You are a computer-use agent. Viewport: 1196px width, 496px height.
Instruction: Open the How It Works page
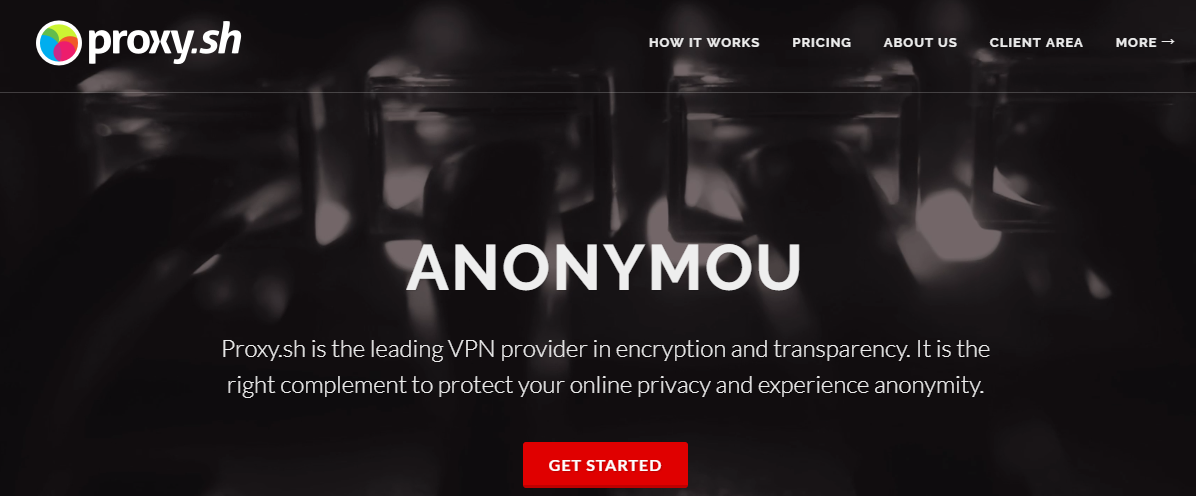[x=704, y=43]
